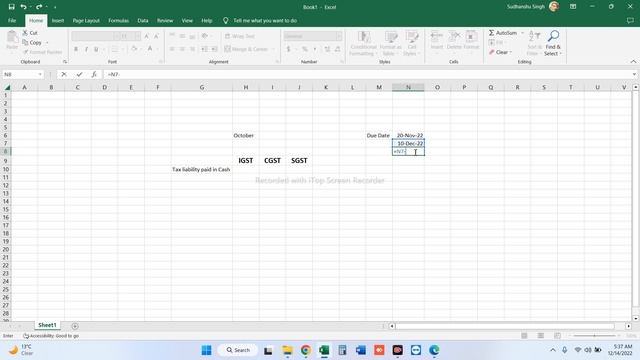Image resolution: width=640 pixels, height=360 pixels.
Task: Open the Copy dropdown arrow
Action: tap(47, 42)
